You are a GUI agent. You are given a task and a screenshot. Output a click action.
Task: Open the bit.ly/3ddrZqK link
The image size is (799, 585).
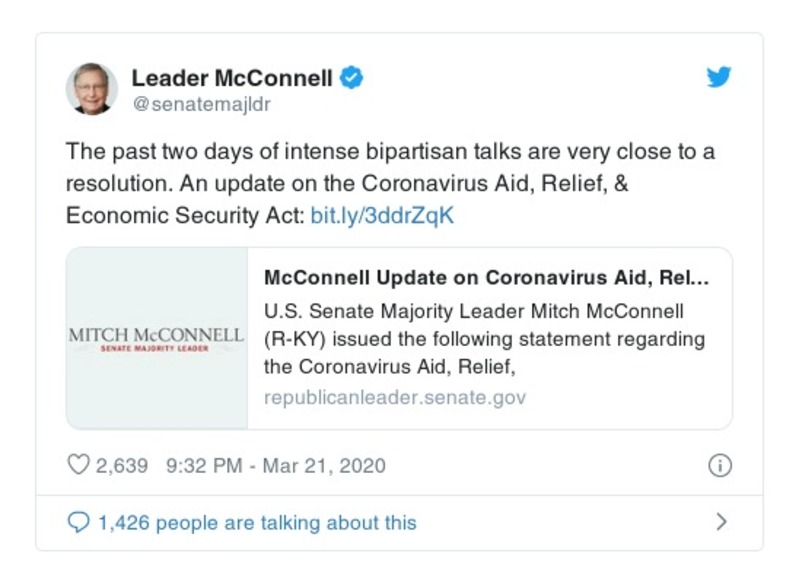point(381,215)
